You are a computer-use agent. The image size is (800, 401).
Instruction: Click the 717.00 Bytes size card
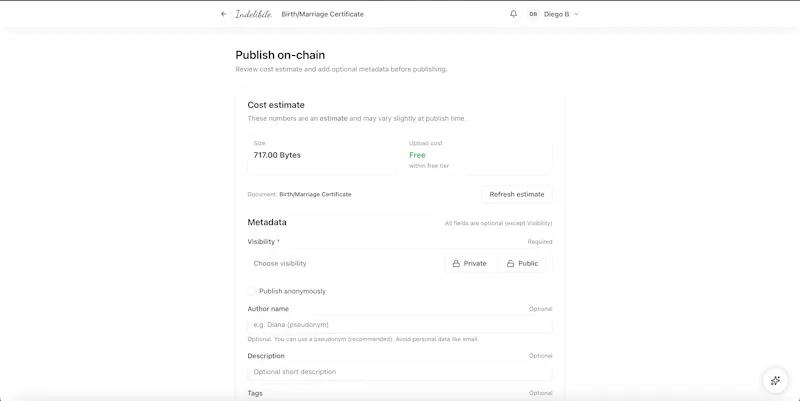[x=322, y=155]
